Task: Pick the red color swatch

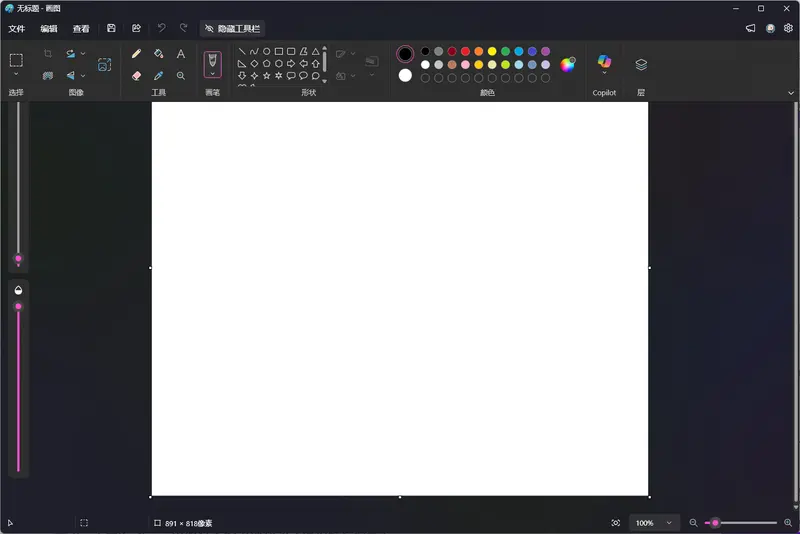Action: [465, 51]
